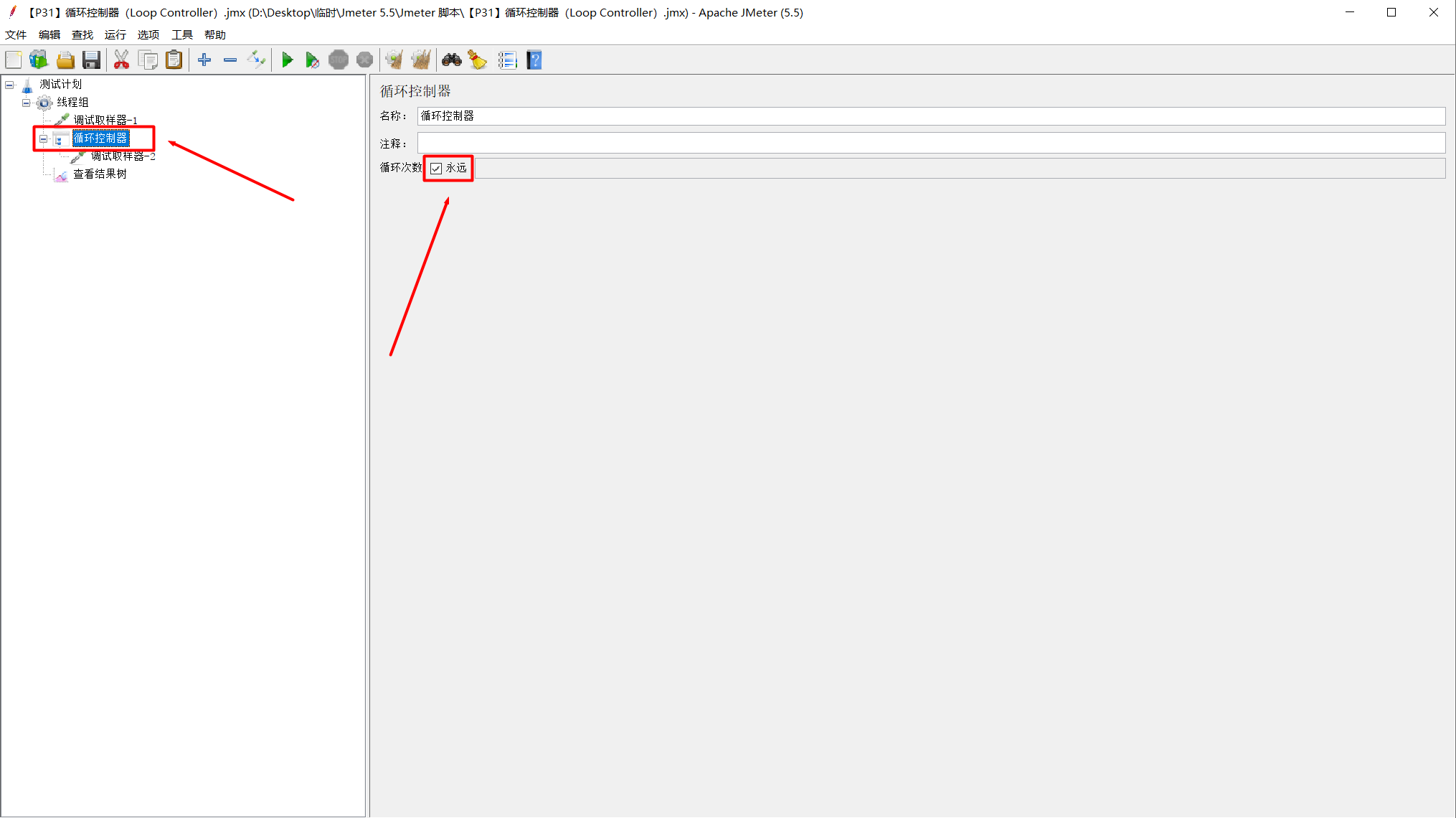The image size is (1456, 818).
Task: Click the Open file icon
Action: pyautogui.click(x=65, y=60)
